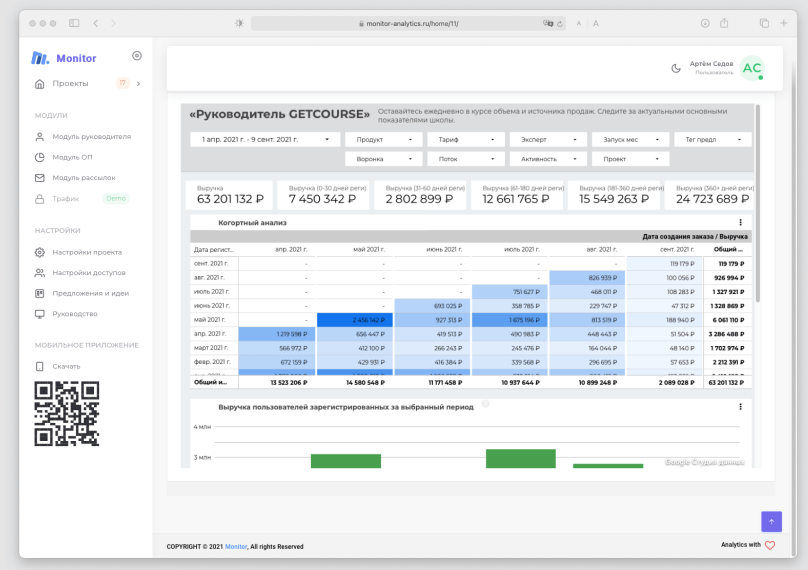Click the monitor icon for Руководство
This screenshot has height=570, width=808.
tap(40, 314)
